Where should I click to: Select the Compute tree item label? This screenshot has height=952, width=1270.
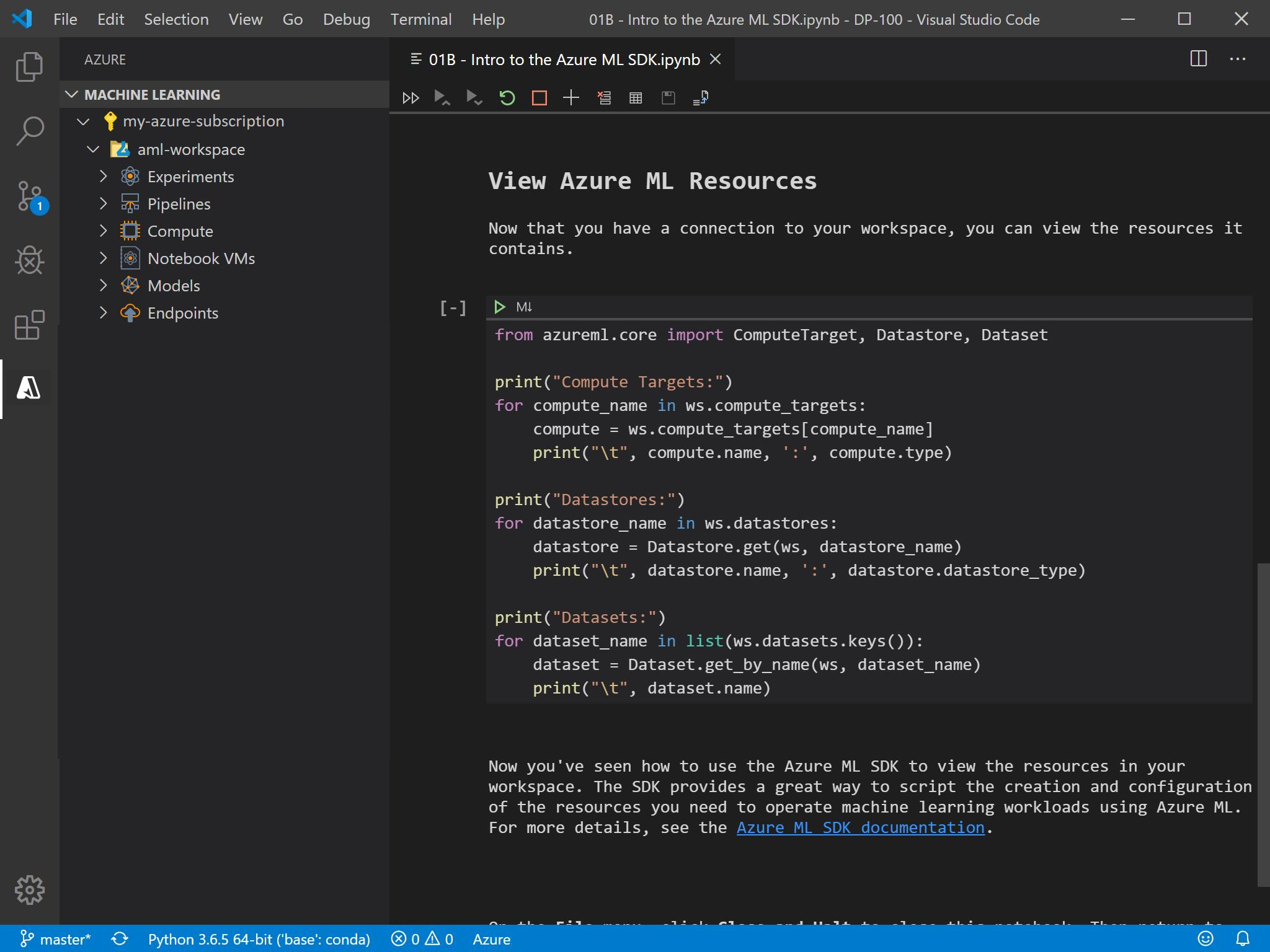tap(180, 231)
